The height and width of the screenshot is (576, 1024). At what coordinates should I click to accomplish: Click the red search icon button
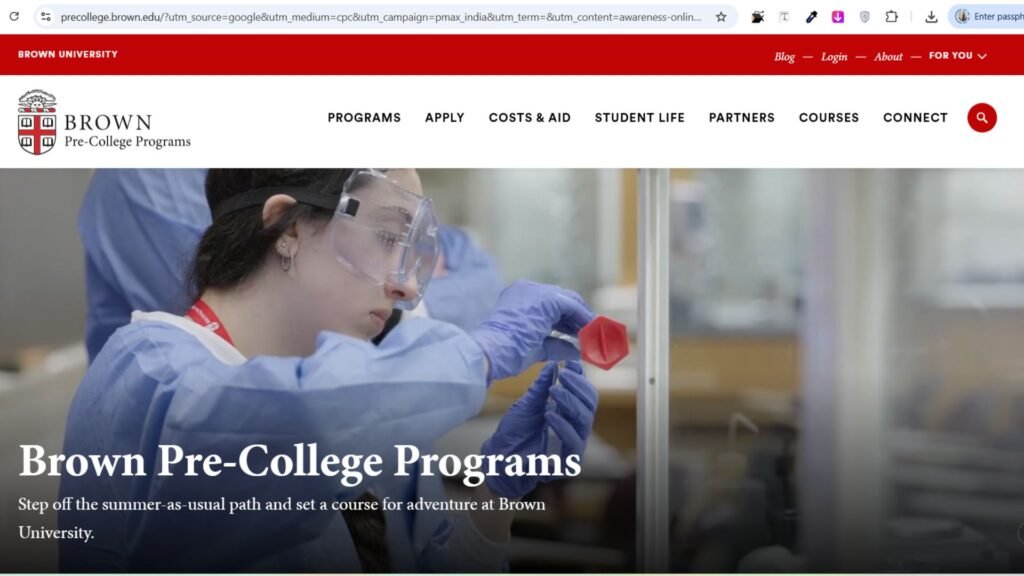tap(982, 118)
